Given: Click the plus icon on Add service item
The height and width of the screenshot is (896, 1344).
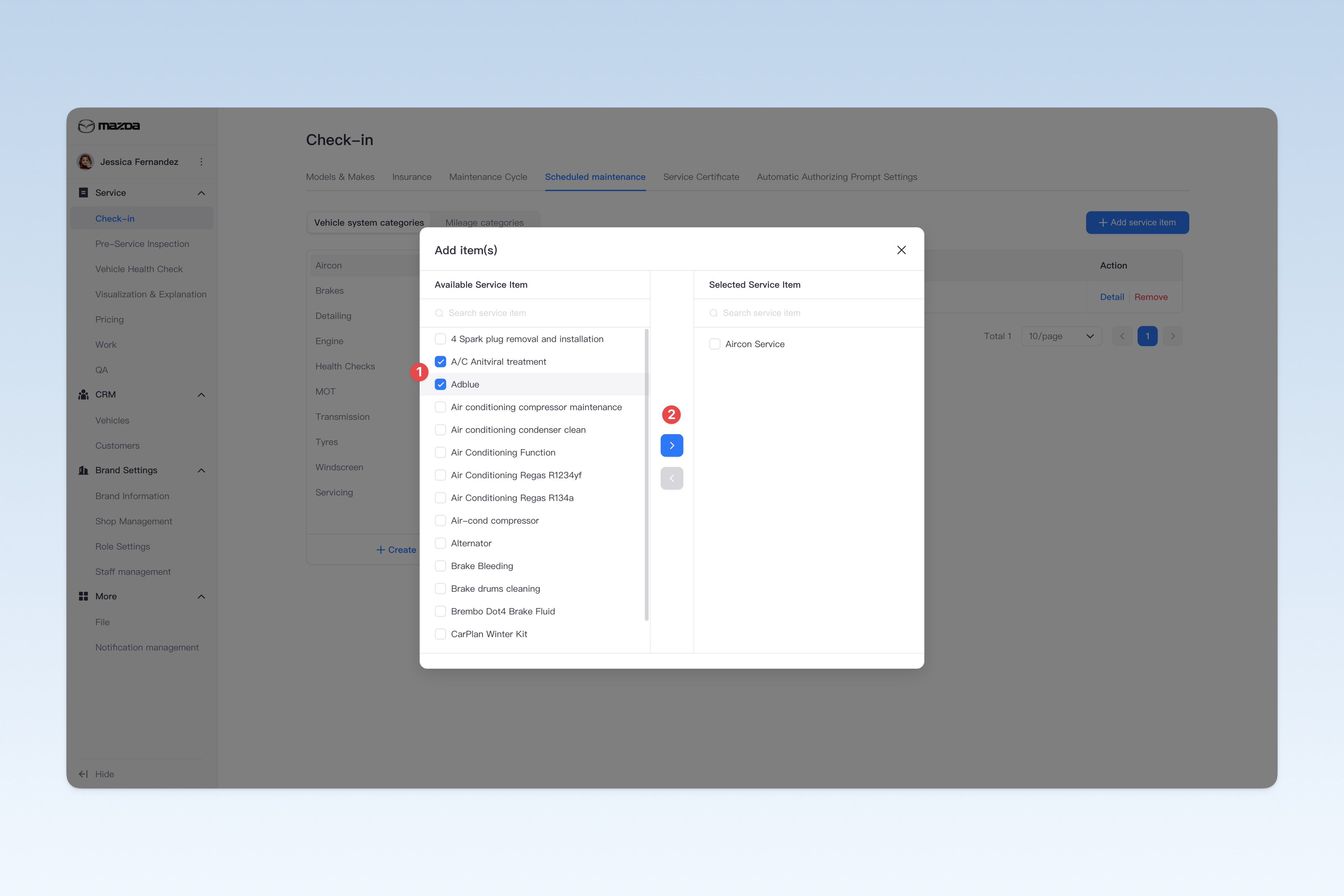Looking at the screenshot, I should pos(1103,222).
